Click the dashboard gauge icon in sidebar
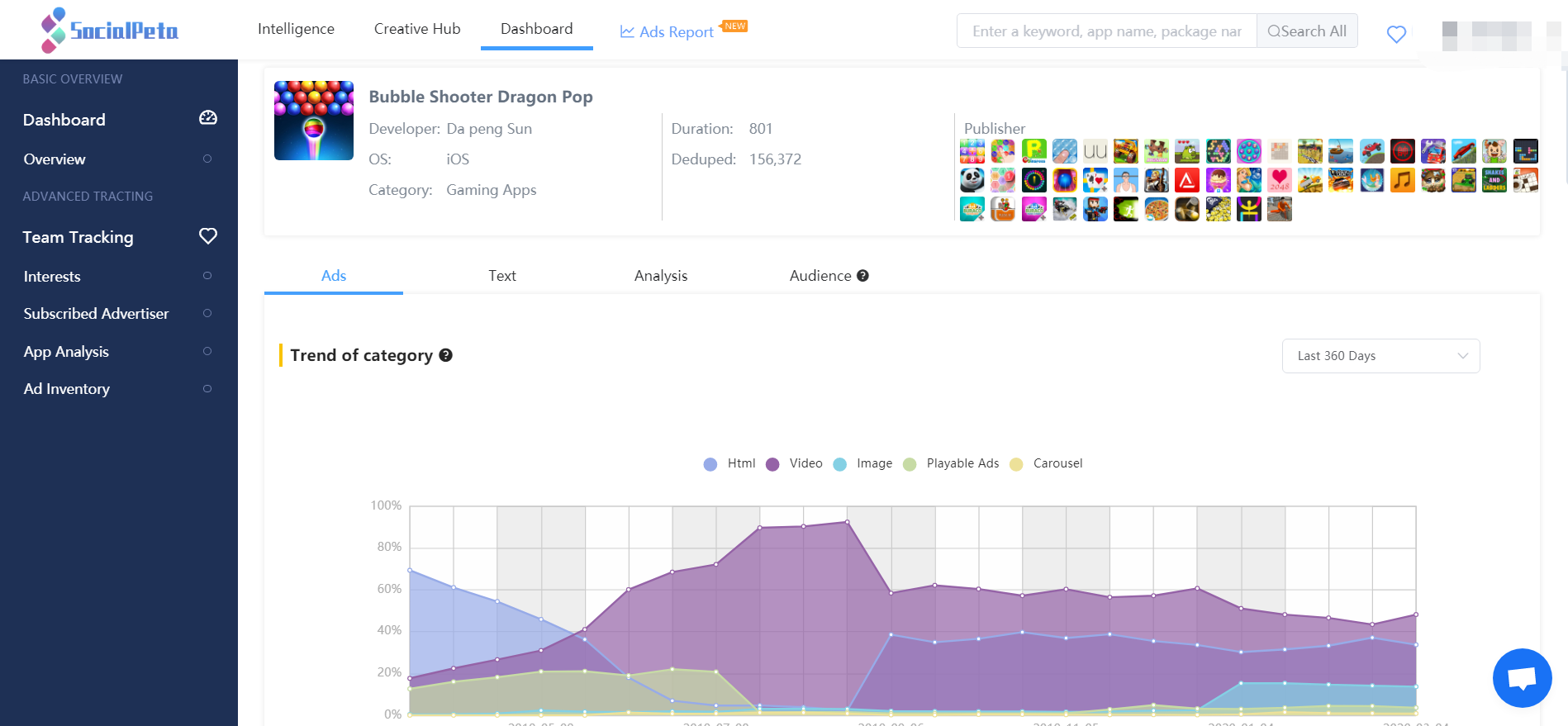Image resolution: width=1568 pixels, height=726 pixels. (x=208, y=118)
